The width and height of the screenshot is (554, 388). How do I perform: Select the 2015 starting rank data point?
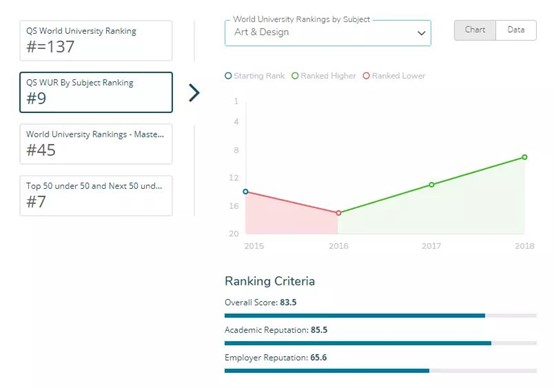coord(246,192)
